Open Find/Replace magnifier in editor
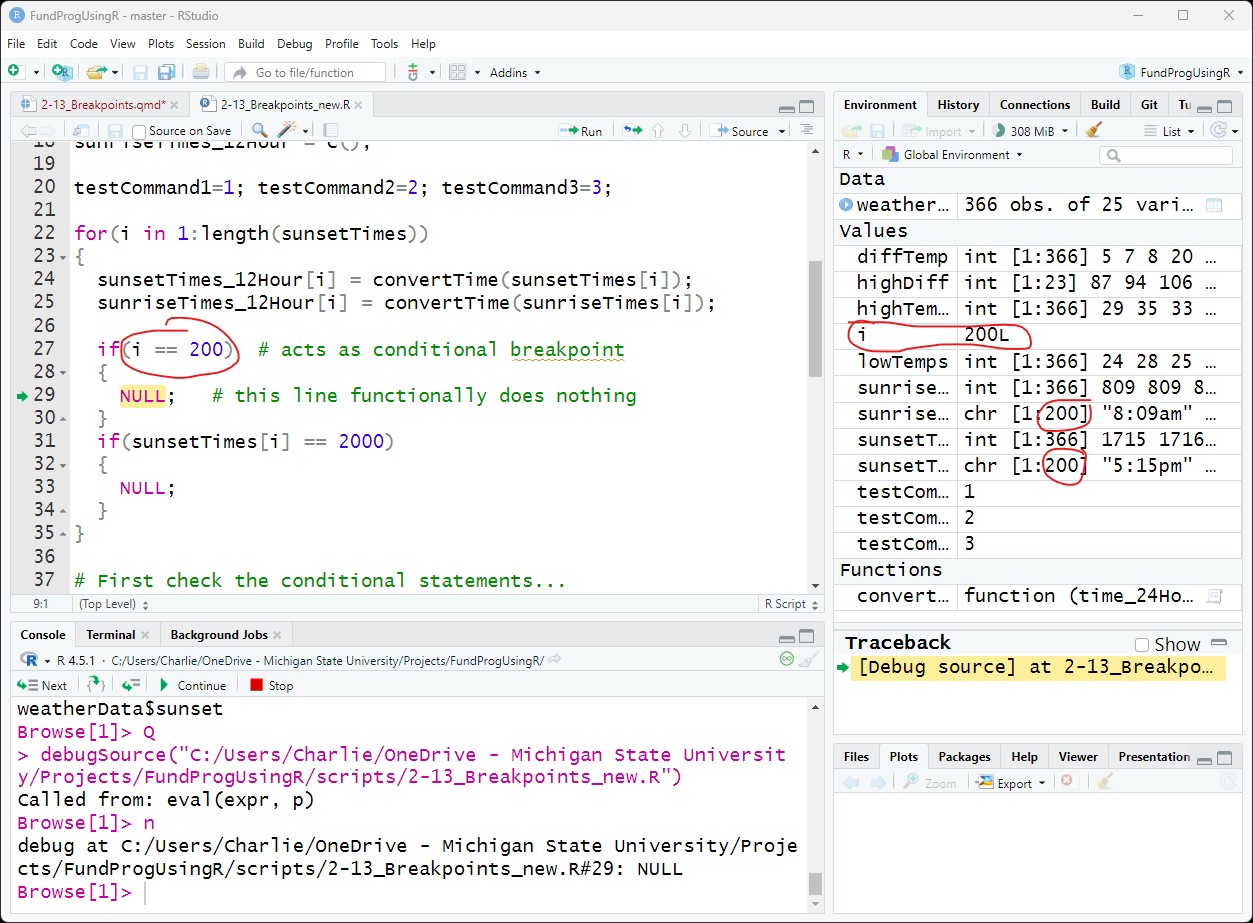This screenshot has height=923, width=1253. click(x=259, y=130)
